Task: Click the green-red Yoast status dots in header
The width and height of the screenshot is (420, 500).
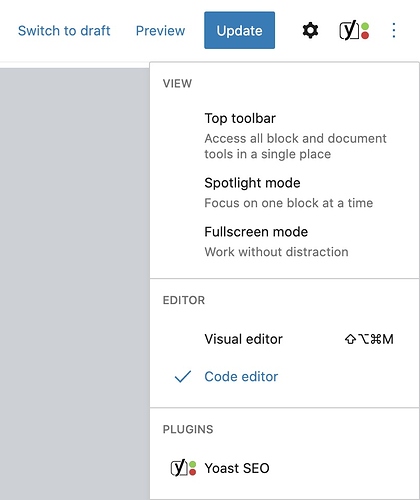Action: [x=365, y=30]
